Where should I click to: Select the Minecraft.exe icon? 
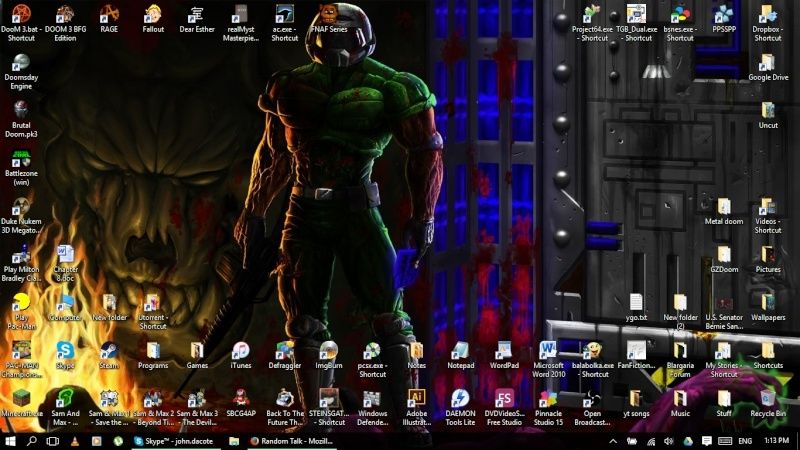(21, 398)
